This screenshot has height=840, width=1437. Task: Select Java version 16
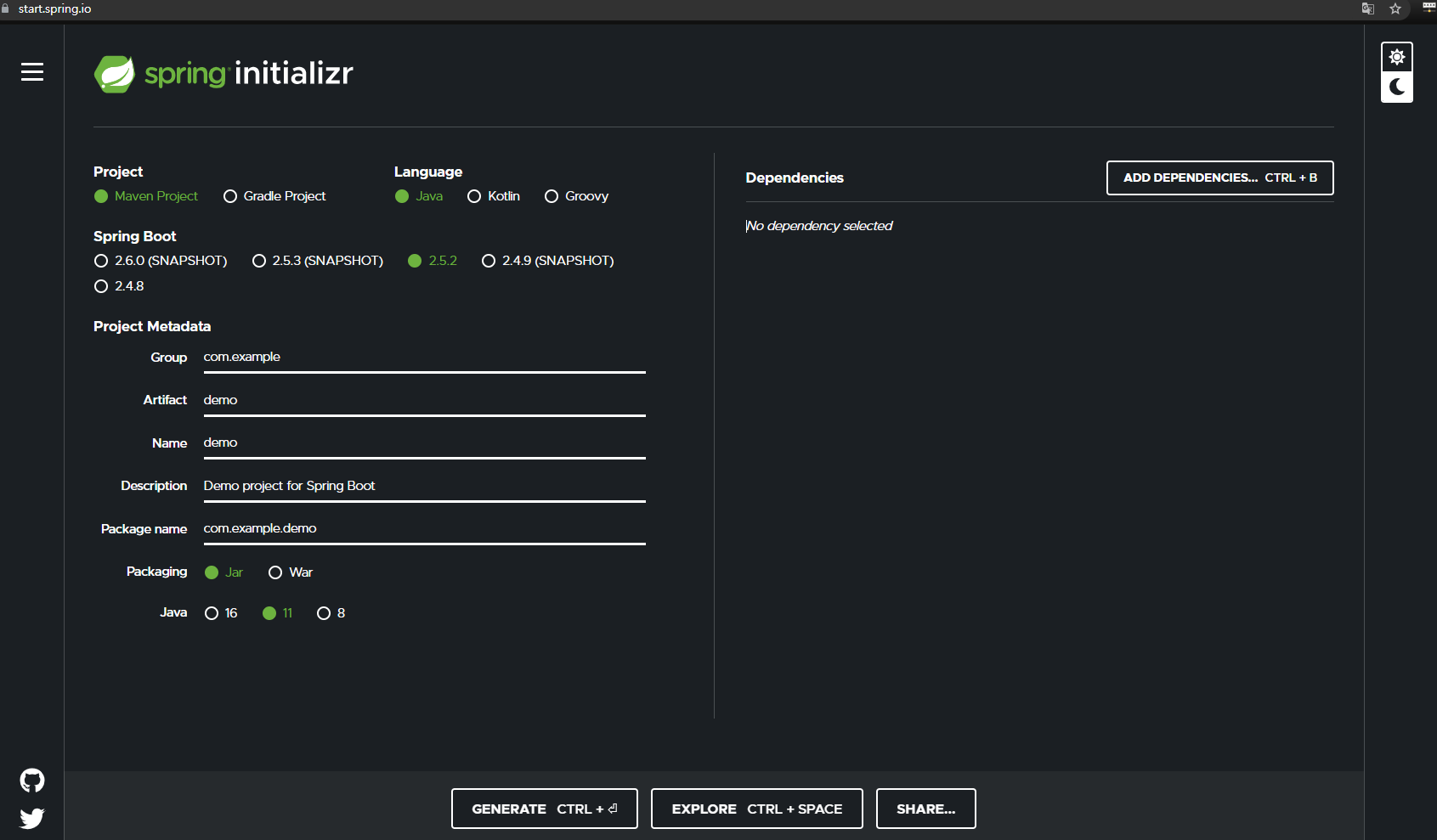[x=221, y=613]
